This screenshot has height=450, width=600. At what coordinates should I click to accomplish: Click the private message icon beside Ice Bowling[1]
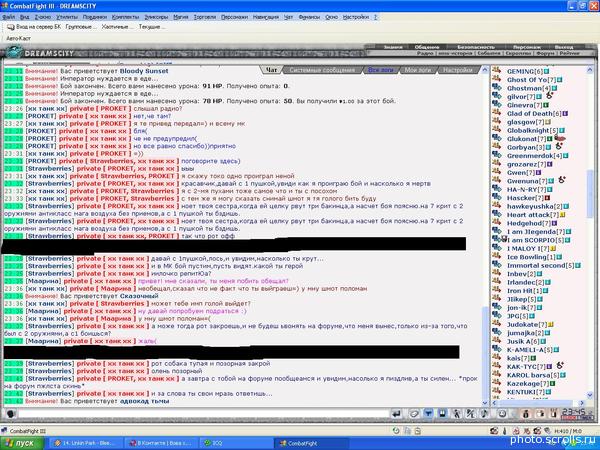click(497, 256)
